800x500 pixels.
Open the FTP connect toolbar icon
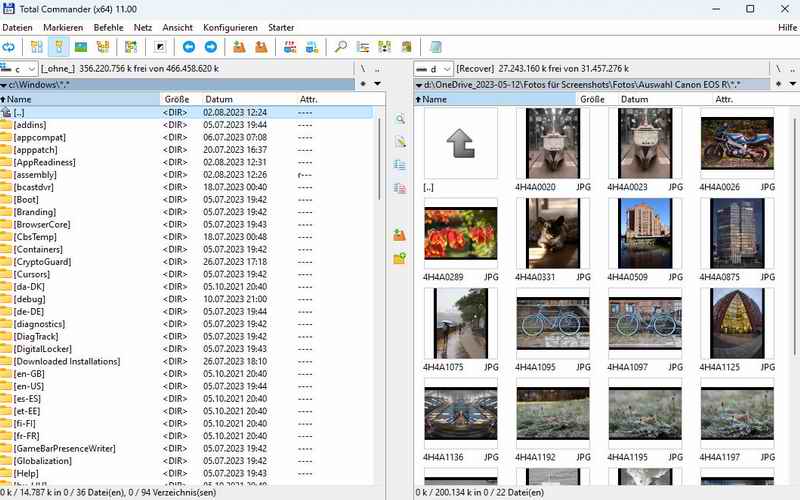click(289, 47)
